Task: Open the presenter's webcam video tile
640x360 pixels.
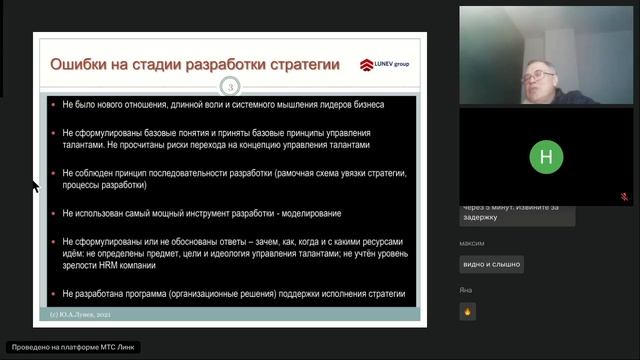Action: pos(546,55)
